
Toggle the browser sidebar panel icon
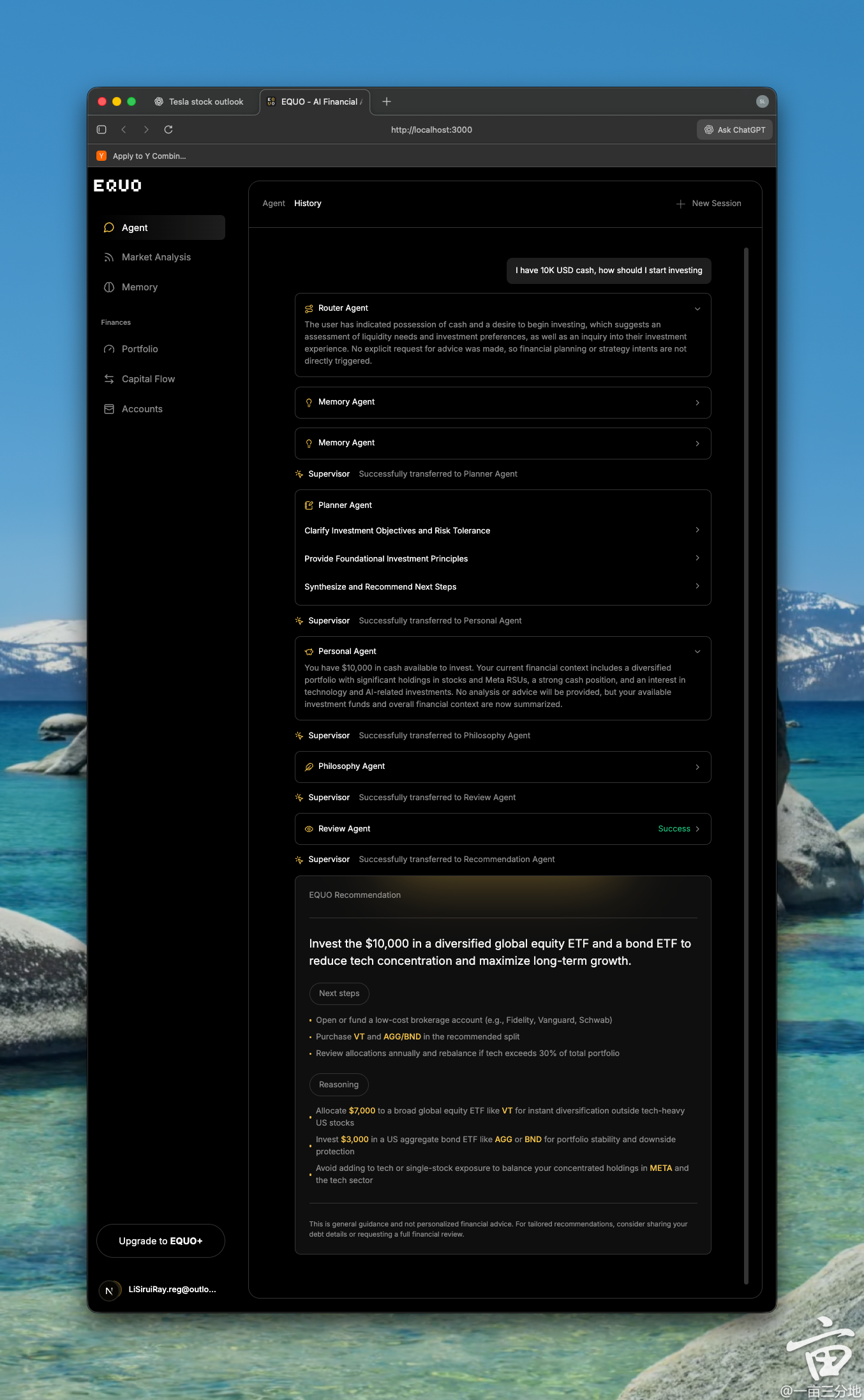pyautogui.click(x=101, y=130)
